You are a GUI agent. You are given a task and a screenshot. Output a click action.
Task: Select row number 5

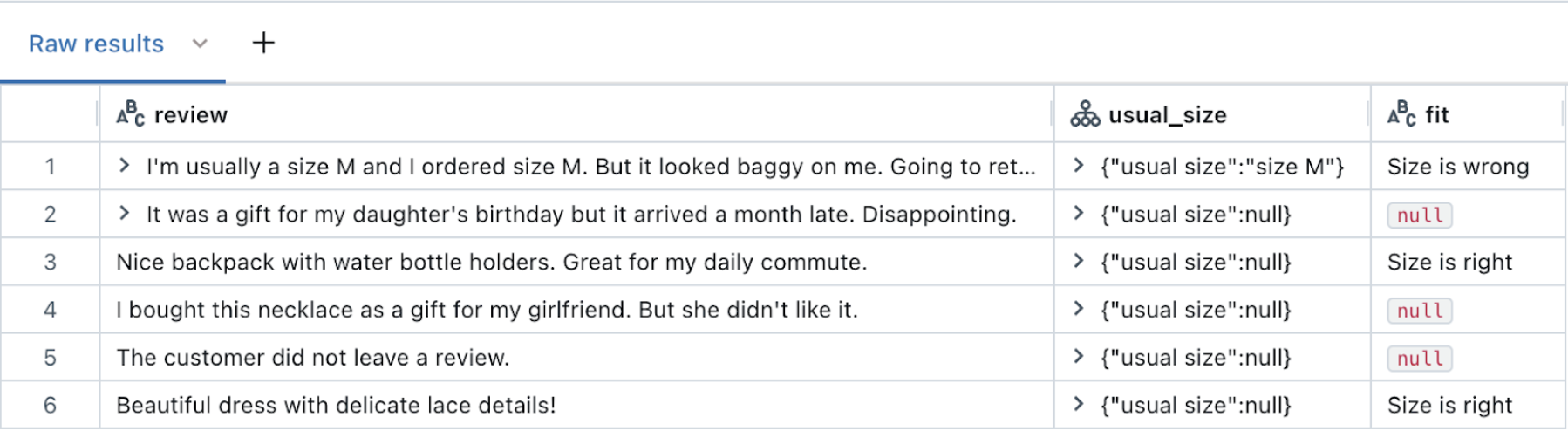[50, 358]
